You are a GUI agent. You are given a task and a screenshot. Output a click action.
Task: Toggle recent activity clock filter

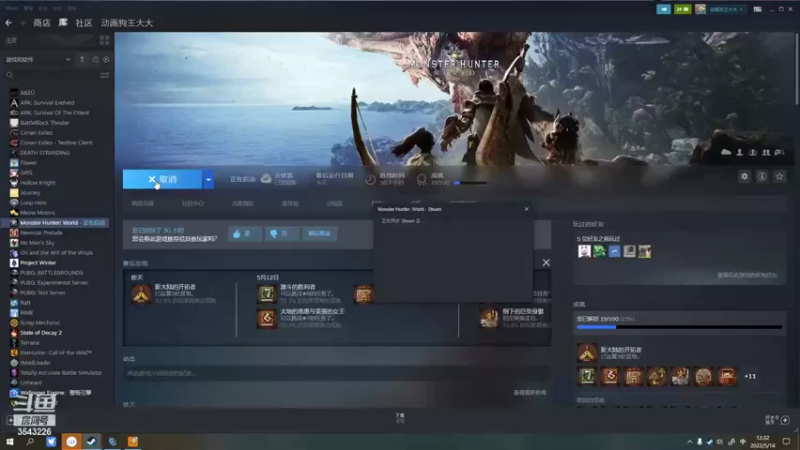tap(95, 60)
